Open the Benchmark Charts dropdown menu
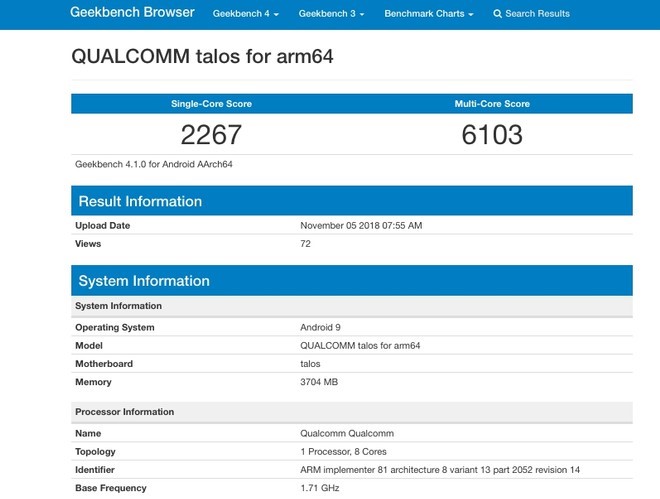 coord(428,14)
